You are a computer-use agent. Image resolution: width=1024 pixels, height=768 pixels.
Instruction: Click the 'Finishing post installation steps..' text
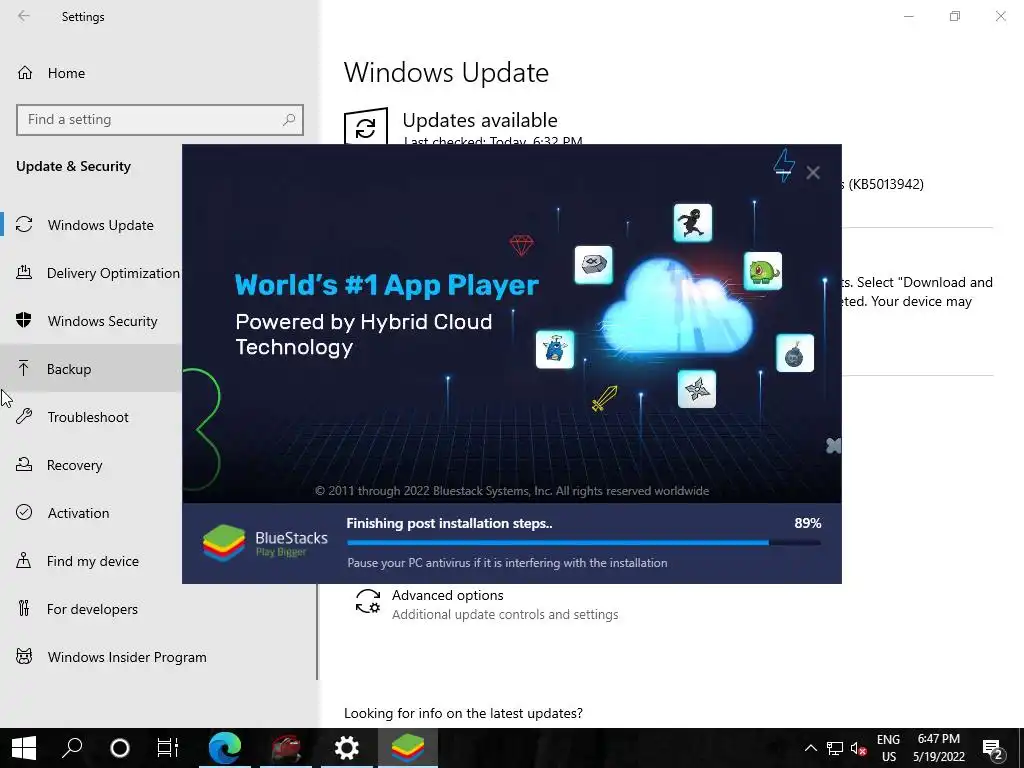pos(449,523)
